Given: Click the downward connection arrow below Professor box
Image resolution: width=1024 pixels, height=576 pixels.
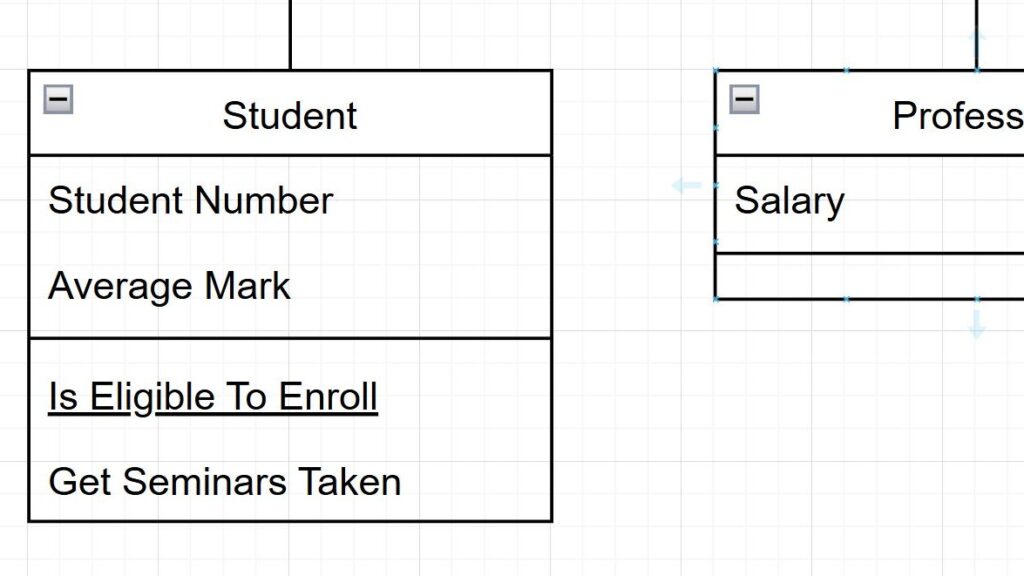Looking at the screenshot, I should click(x=977, y=324).
